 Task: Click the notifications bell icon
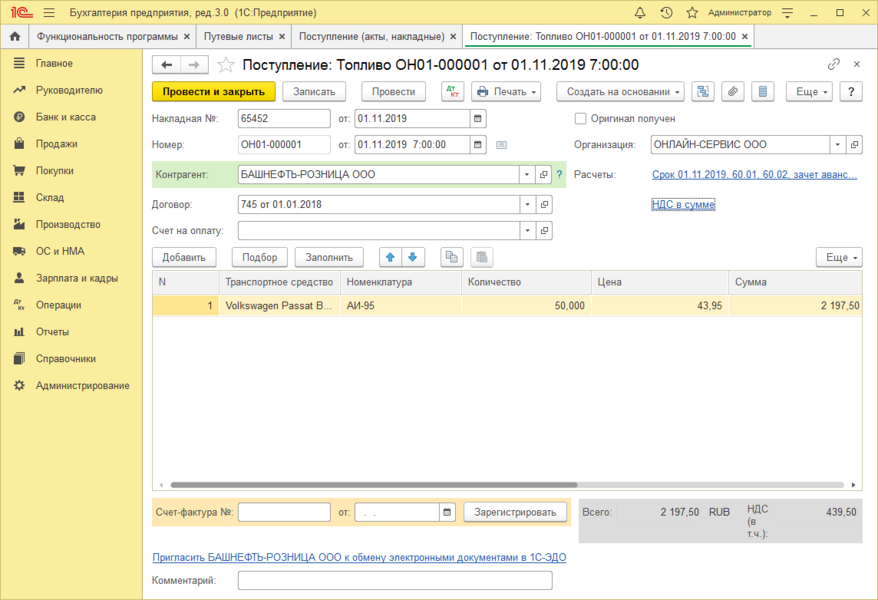coord(640,12)
